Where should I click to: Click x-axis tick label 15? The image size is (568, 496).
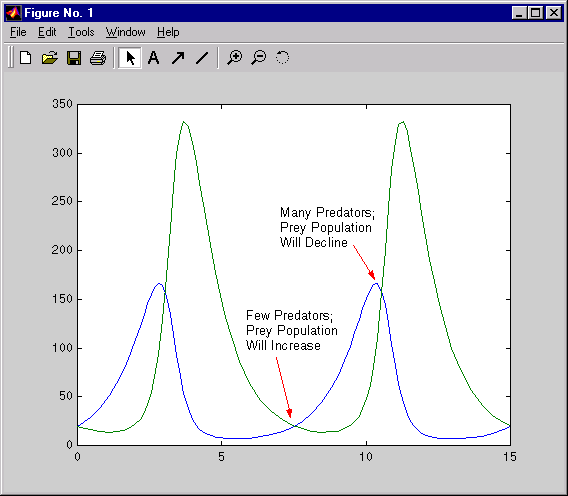pos(510,457)
